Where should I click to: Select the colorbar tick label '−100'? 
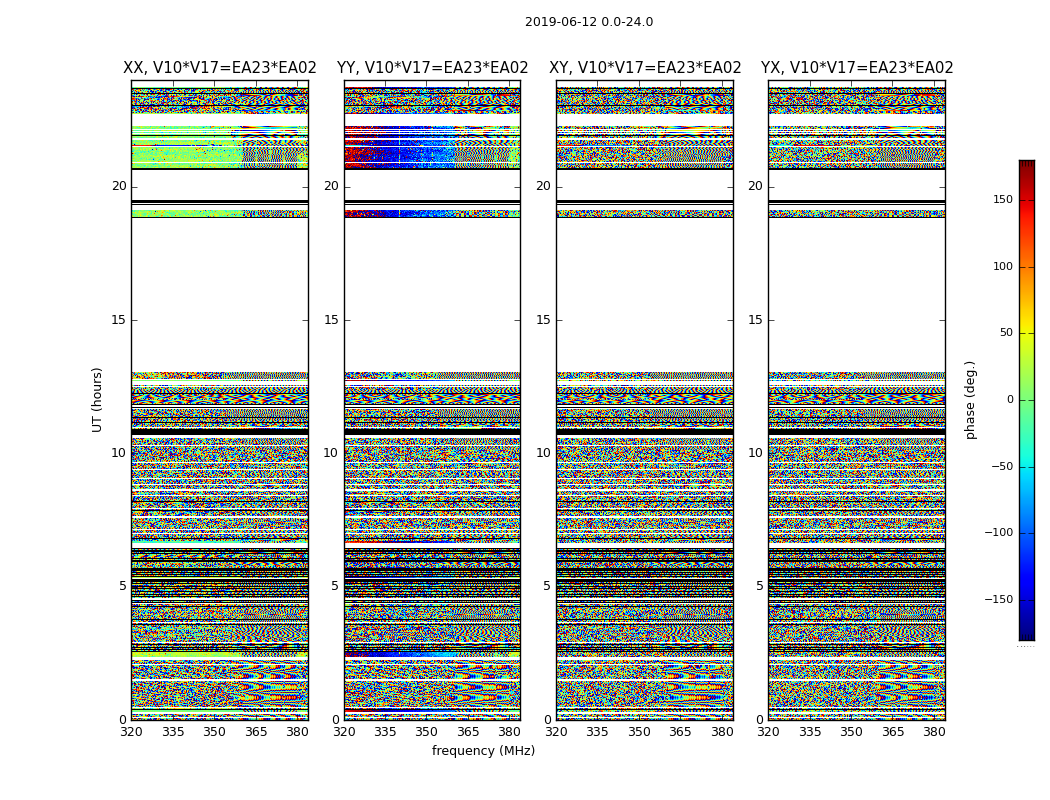998,533
